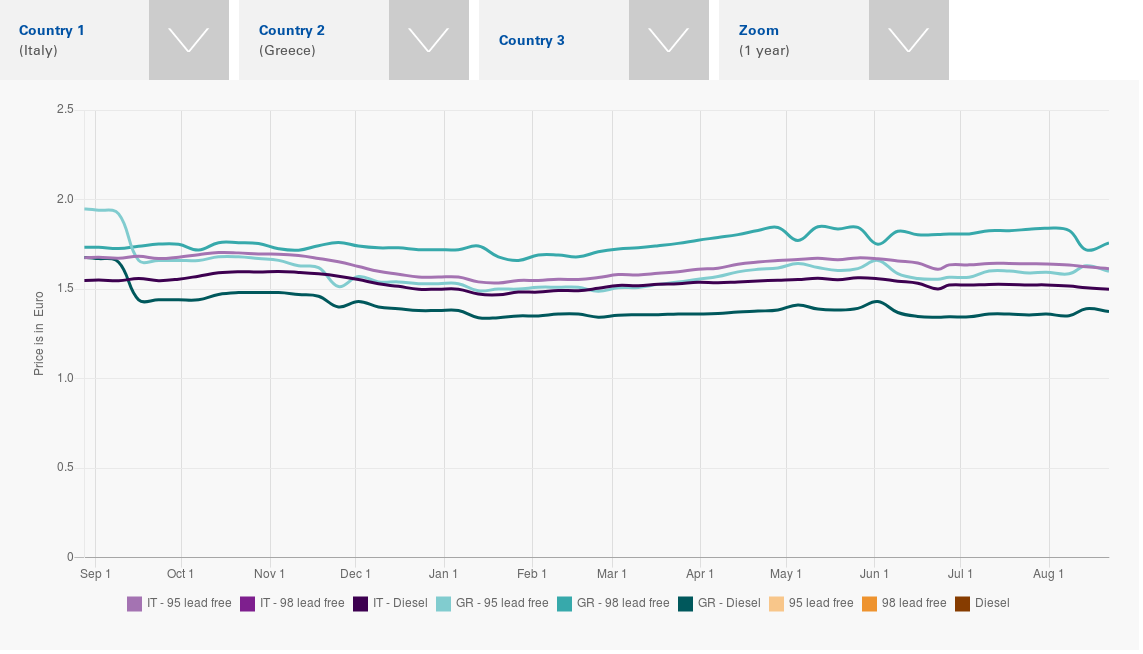Screen dimensions: 1143x654
Task: Click the purple IT - 95 legend square
Action: click(x=134, y=604)
